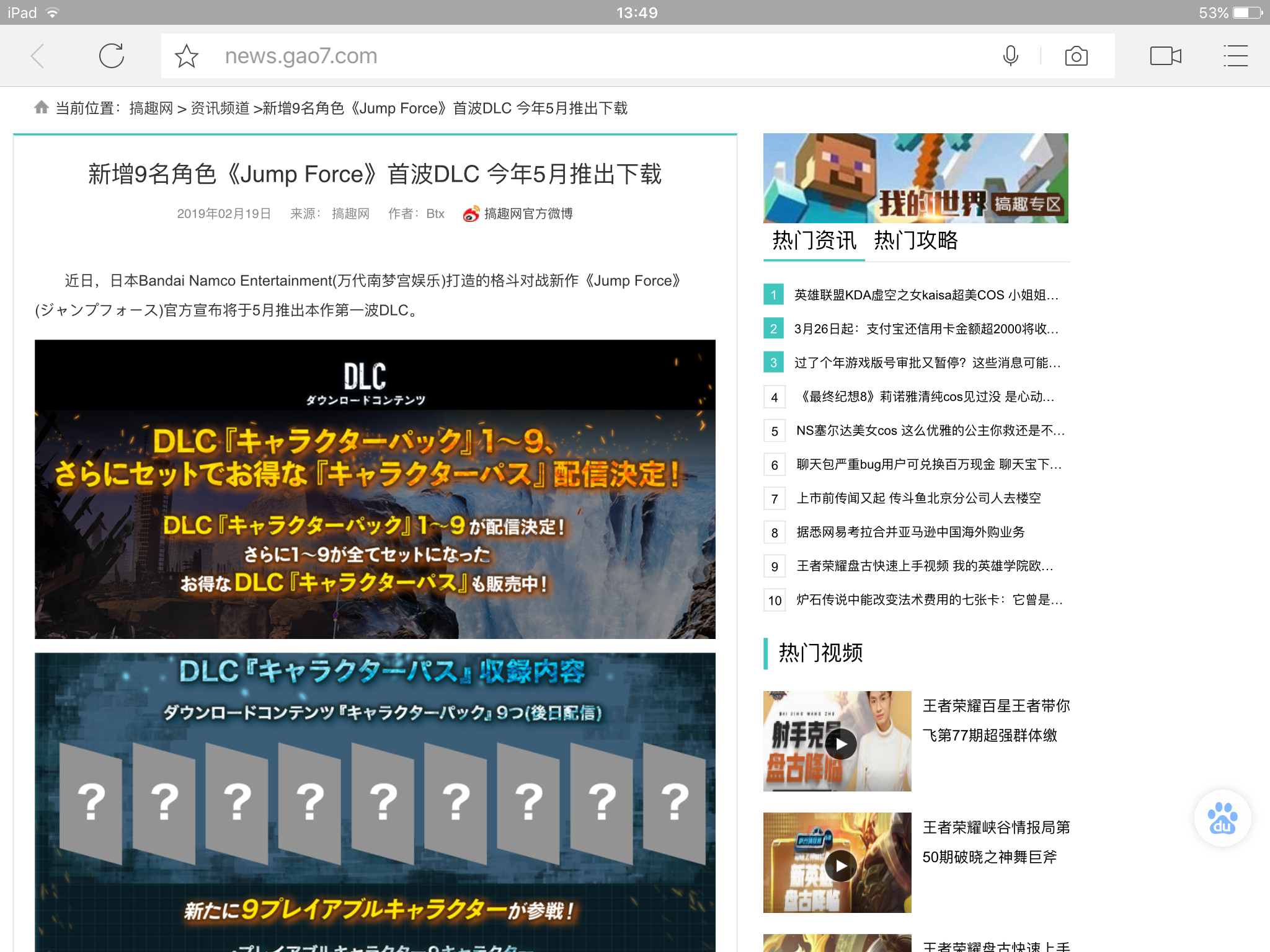Tap the browser back arrow
The image size is (1270, 952).
[x=38, y=56]
